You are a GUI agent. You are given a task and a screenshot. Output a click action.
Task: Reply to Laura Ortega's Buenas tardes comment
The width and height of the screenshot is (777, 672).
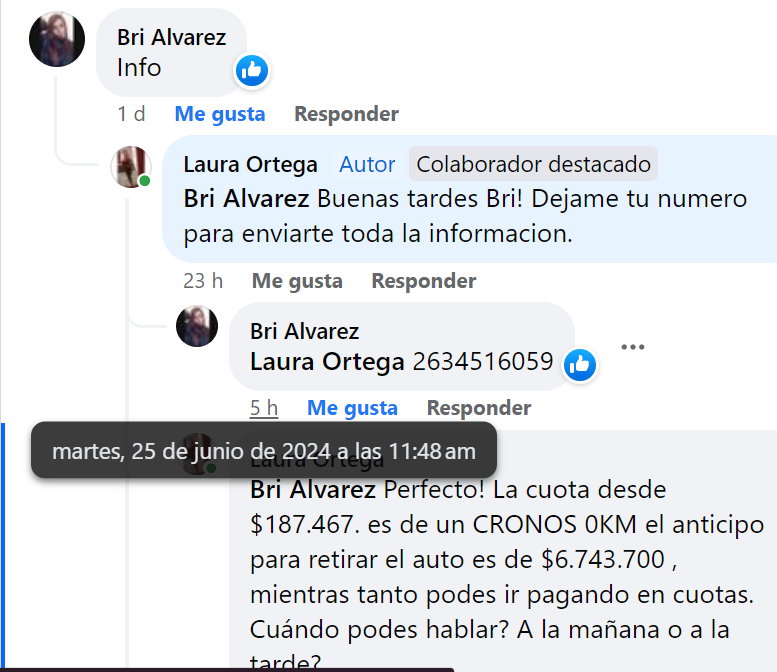pyautogui.click(x=424, y=281)
